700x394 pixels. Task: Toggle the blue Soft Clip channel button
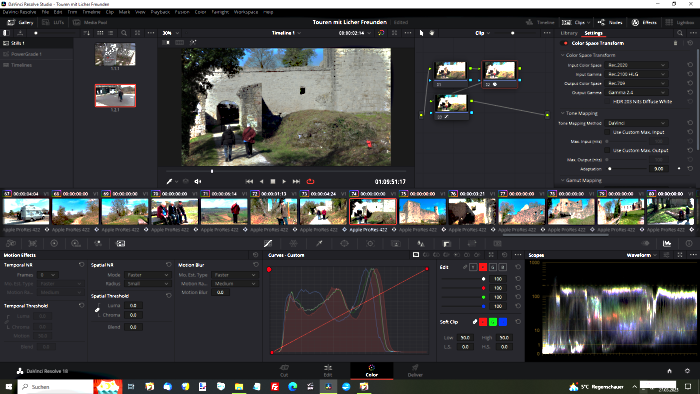pos(503,322)
